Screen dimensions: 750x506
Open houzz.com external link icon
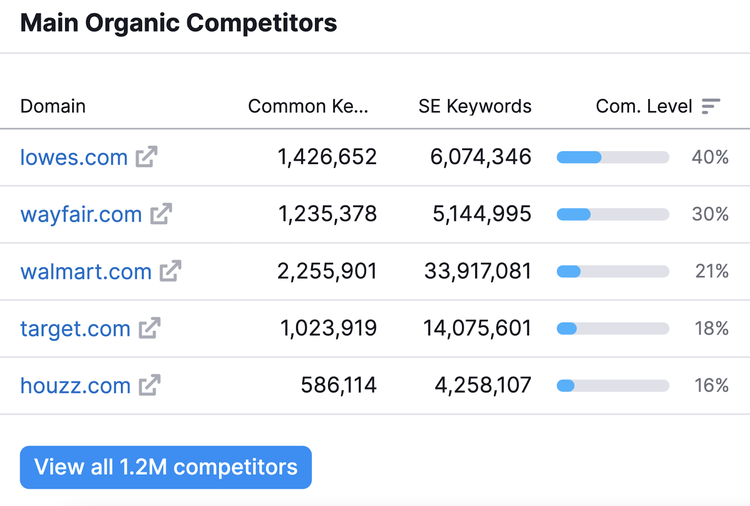(x=149, y=385)
